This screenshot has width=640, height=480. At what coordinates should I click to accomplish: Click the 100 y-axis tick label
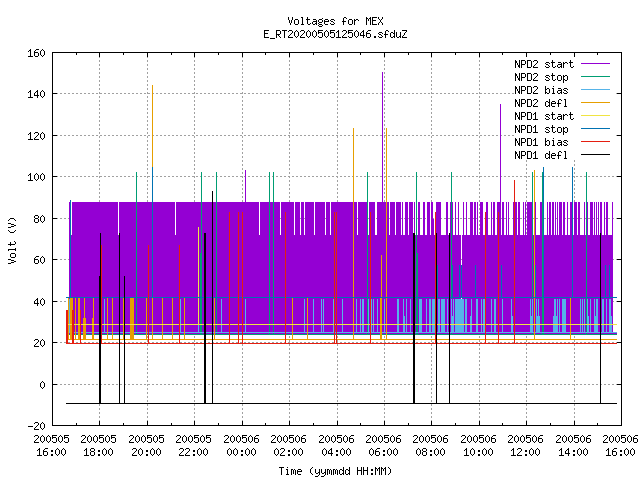click(36, 177)
